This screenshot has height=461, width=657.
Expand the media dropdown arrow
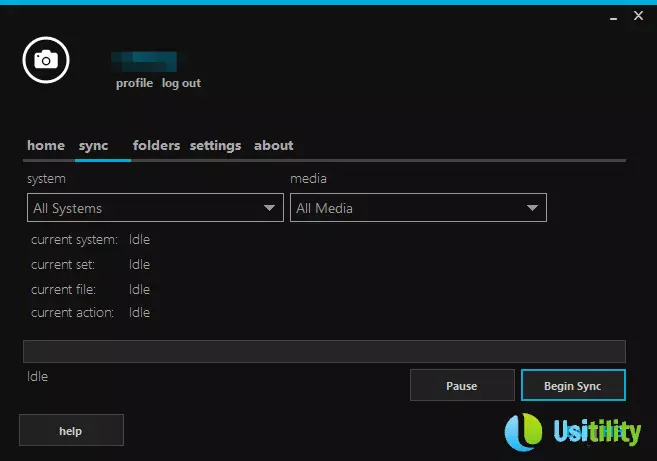[532, 208]
